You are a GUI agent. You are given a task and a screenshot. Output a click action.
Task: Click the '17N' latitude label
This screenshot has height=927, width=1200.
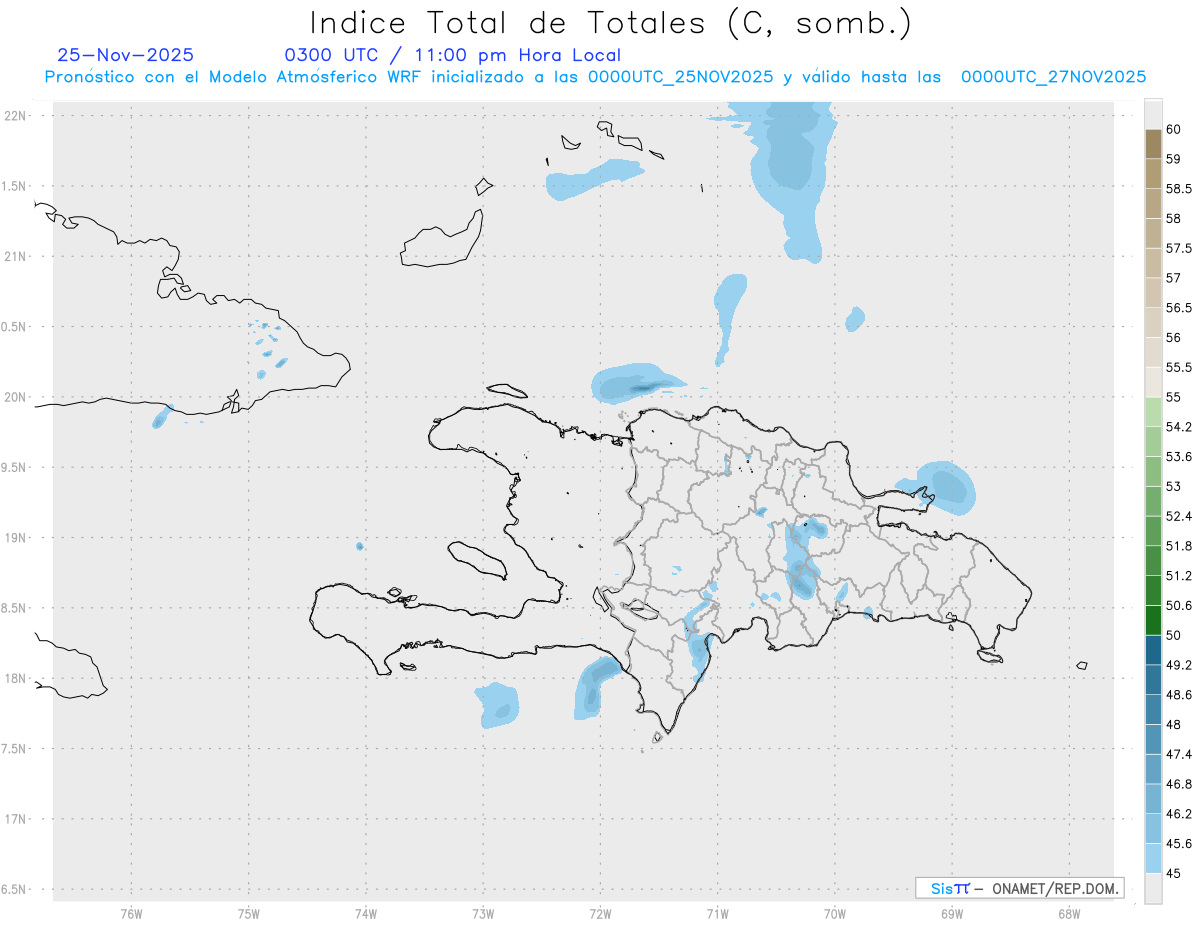point(16,819)
